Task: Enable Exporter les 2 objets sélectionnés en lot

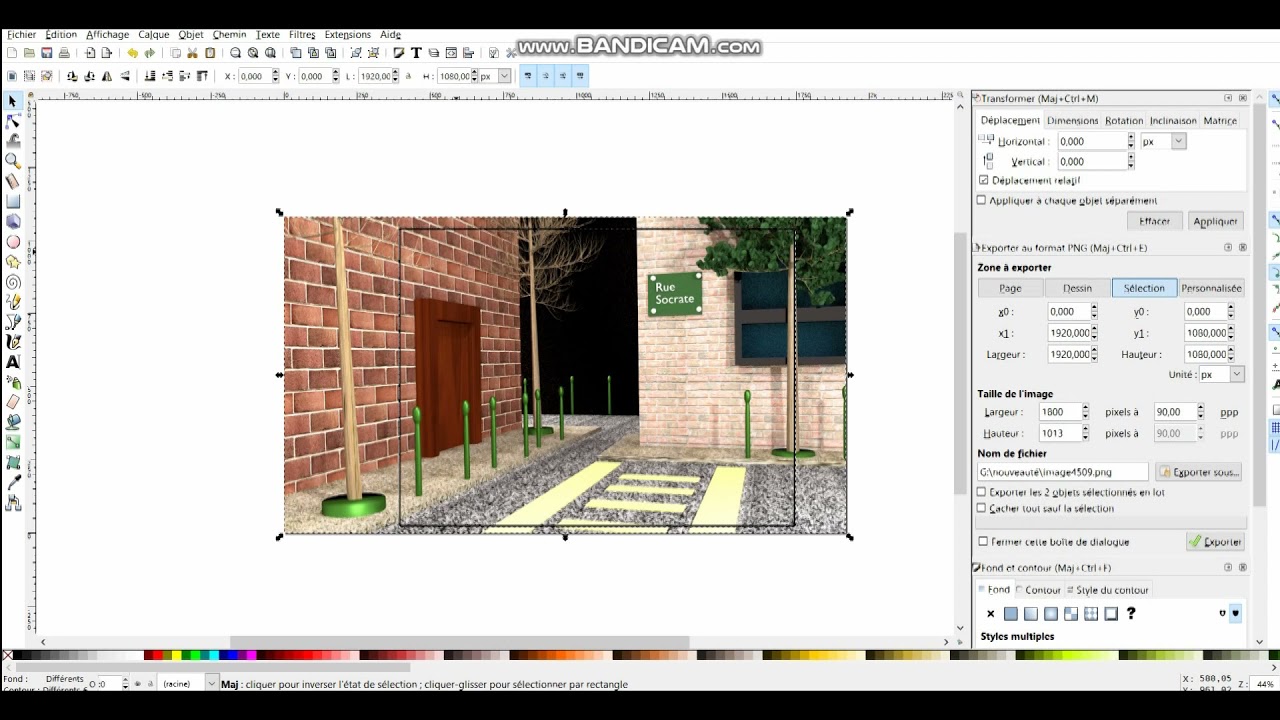Action: click(x=981, y=493)
